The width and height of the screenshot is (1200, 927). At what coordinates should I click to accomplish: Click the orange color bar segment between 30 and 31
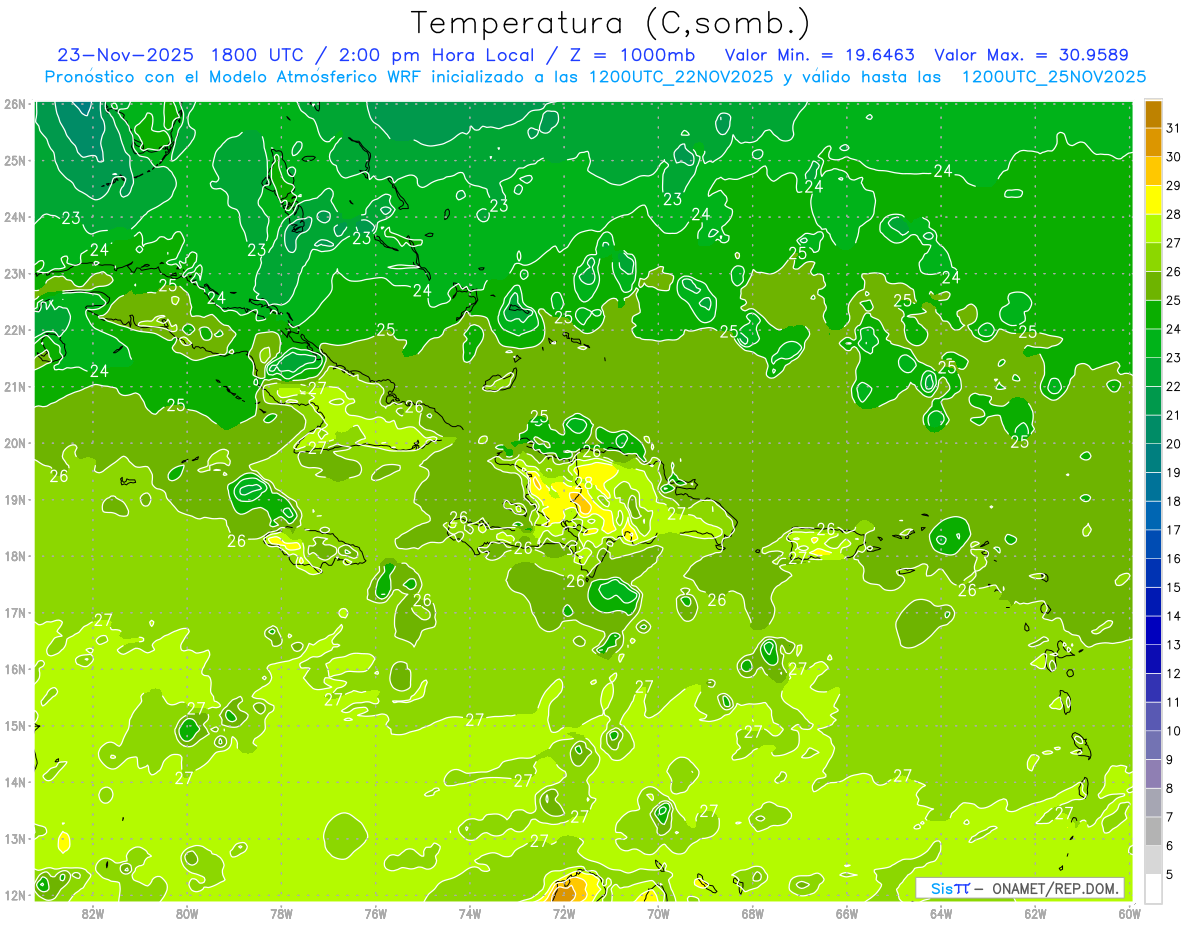click(1153, 143)
